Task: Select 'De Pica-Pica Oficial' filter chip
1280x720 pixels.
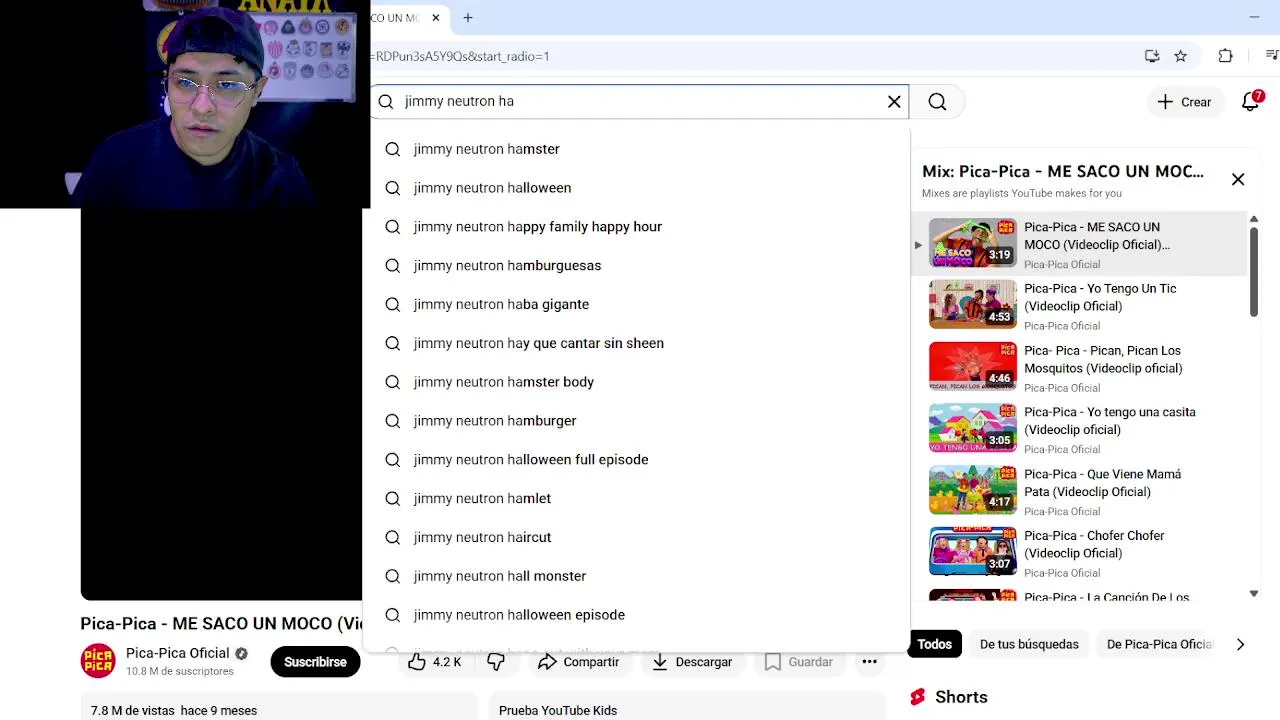Action: coord(1159,644)
